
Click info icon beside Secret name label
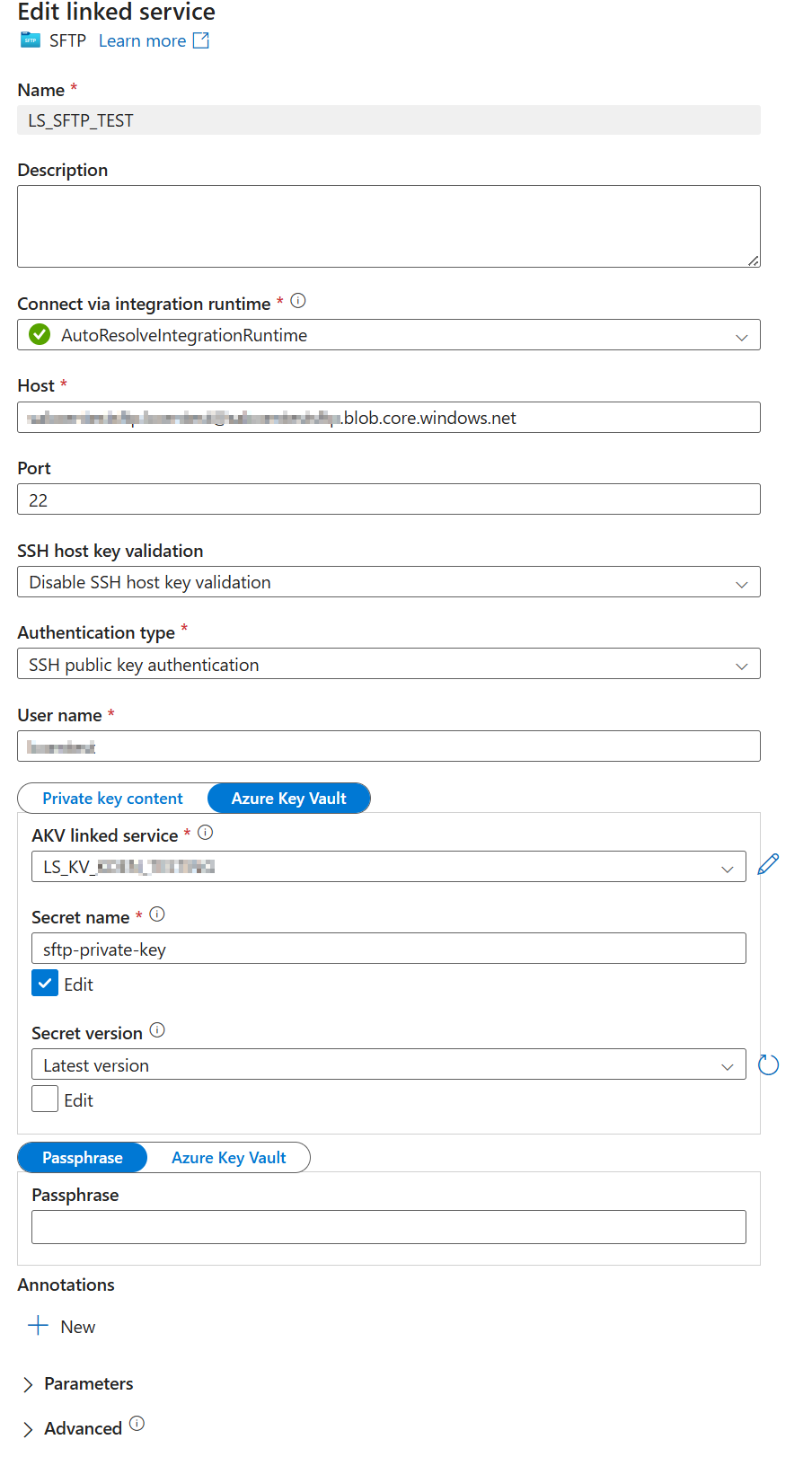point(157,914)
